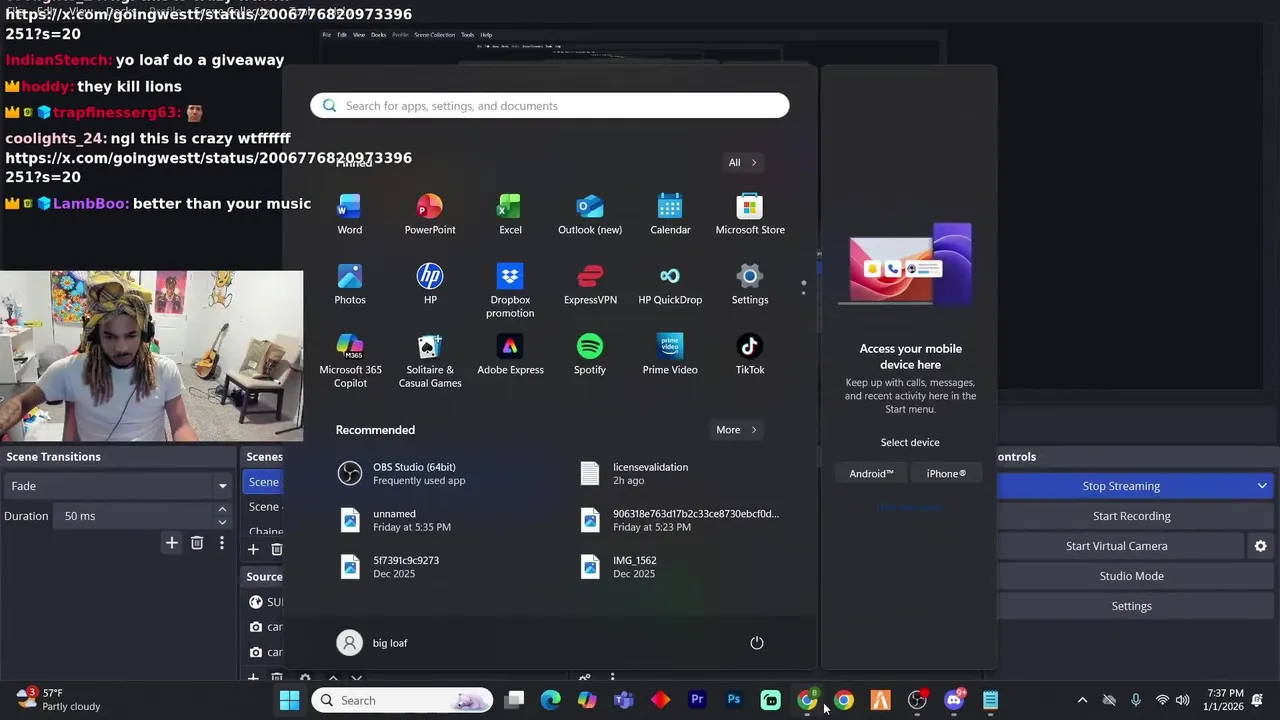Enable Studio Mode
This screenshot has height=720, width=1280.
click(x=1131, y=576)
